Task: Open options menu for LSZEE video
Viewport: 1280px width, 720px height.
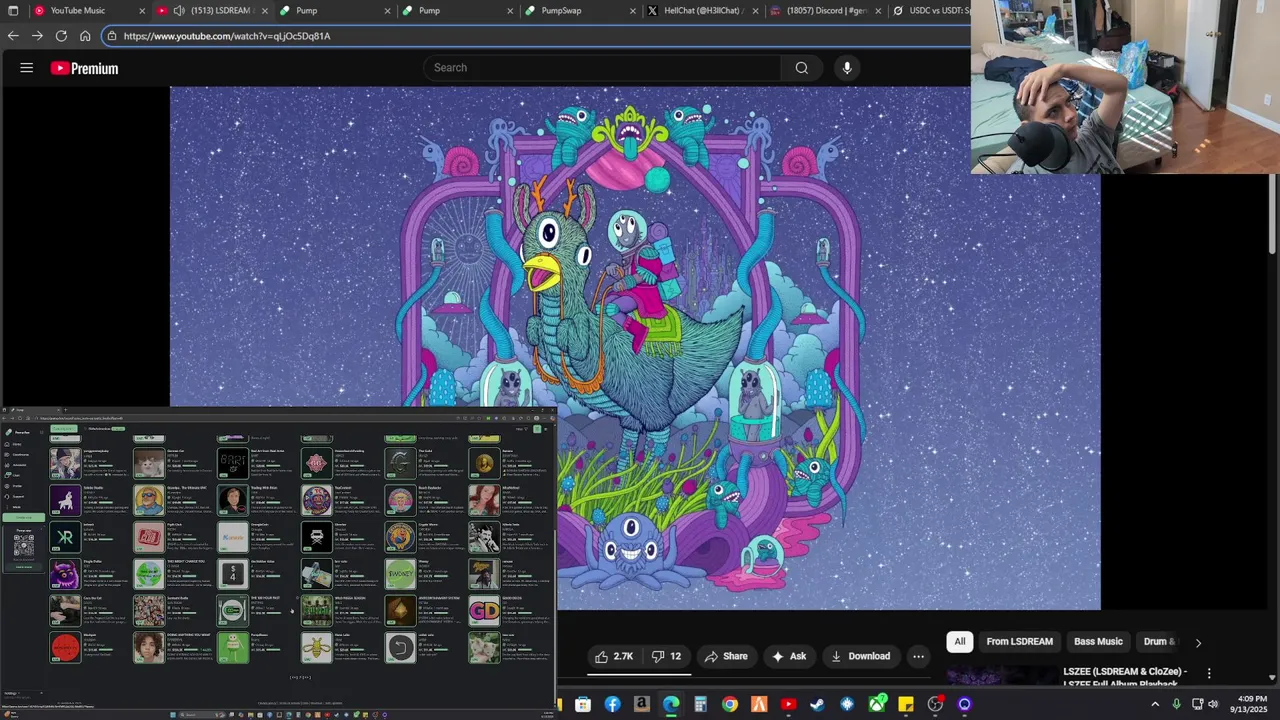Action: coord(1209,673)
